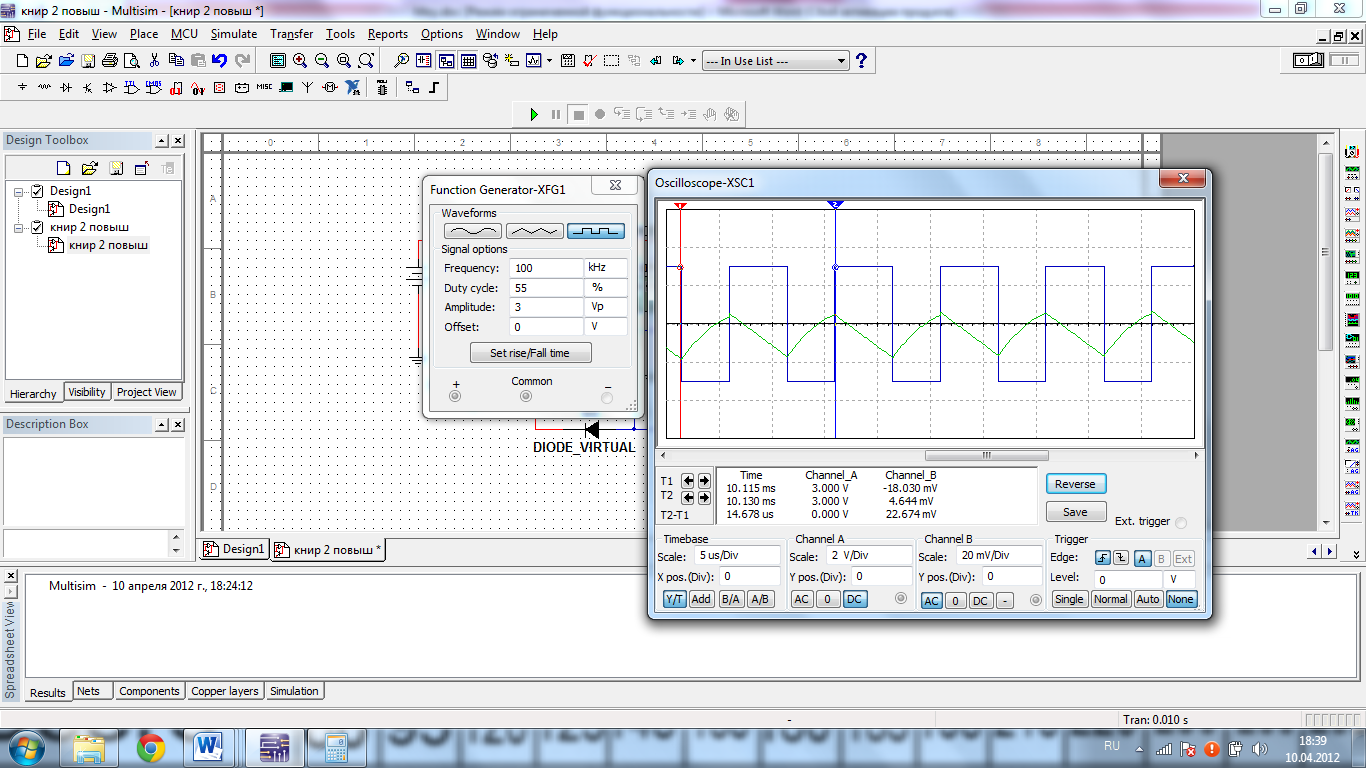
Task: Toggle Design1 checkbox in Design Toolbox
Action: 38,191
